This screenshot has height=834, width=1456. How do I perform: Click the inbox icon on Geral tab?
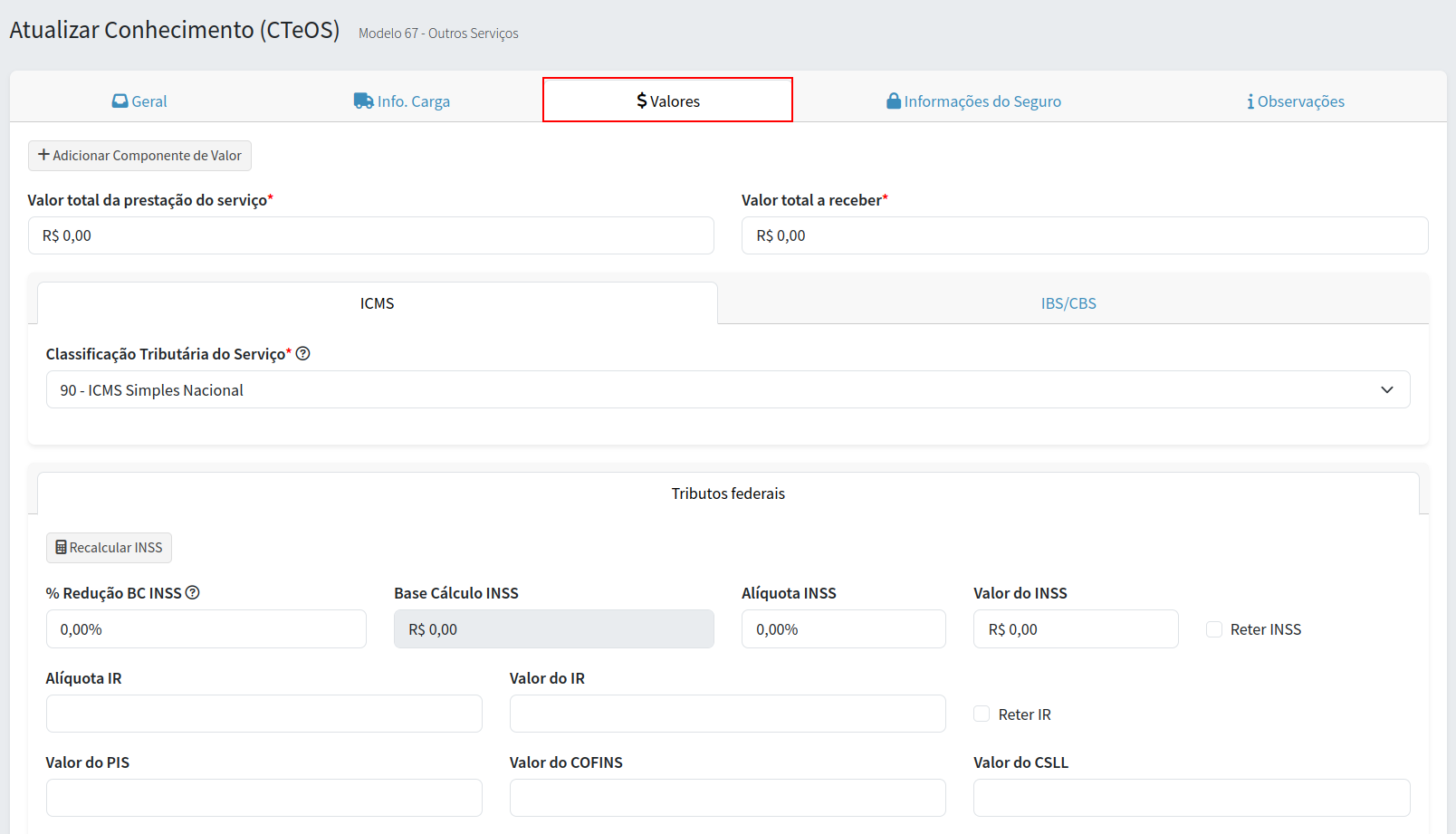tap(120, 101)
